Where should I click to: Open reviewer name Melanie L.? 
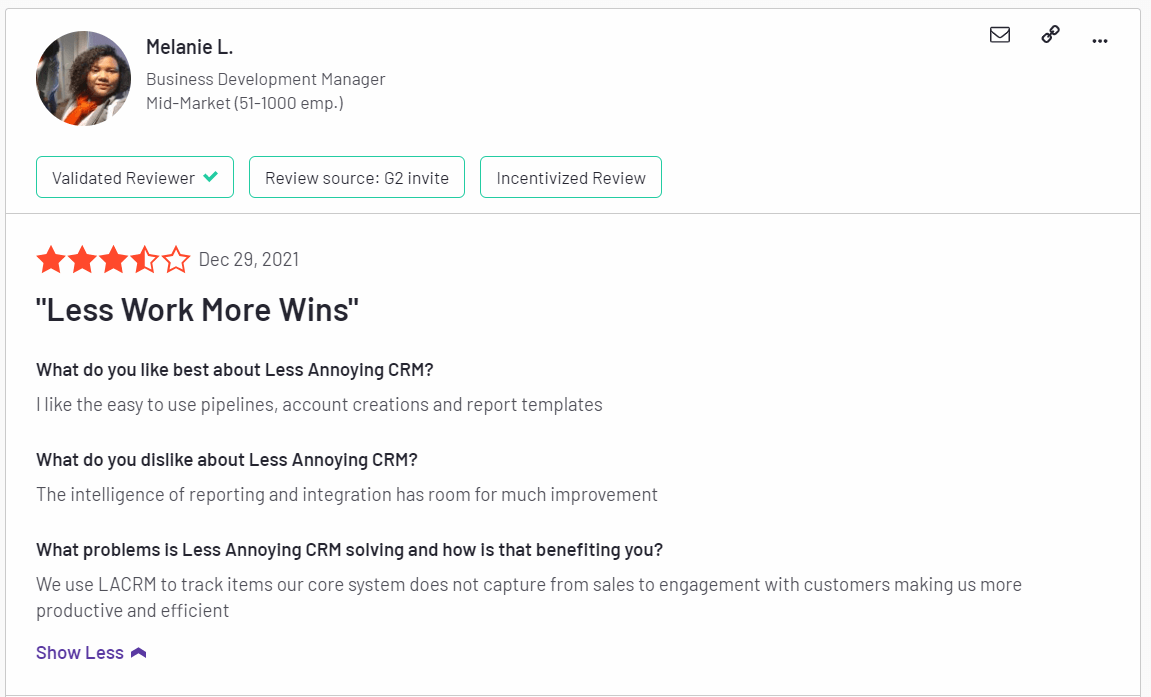coord(189,47)
